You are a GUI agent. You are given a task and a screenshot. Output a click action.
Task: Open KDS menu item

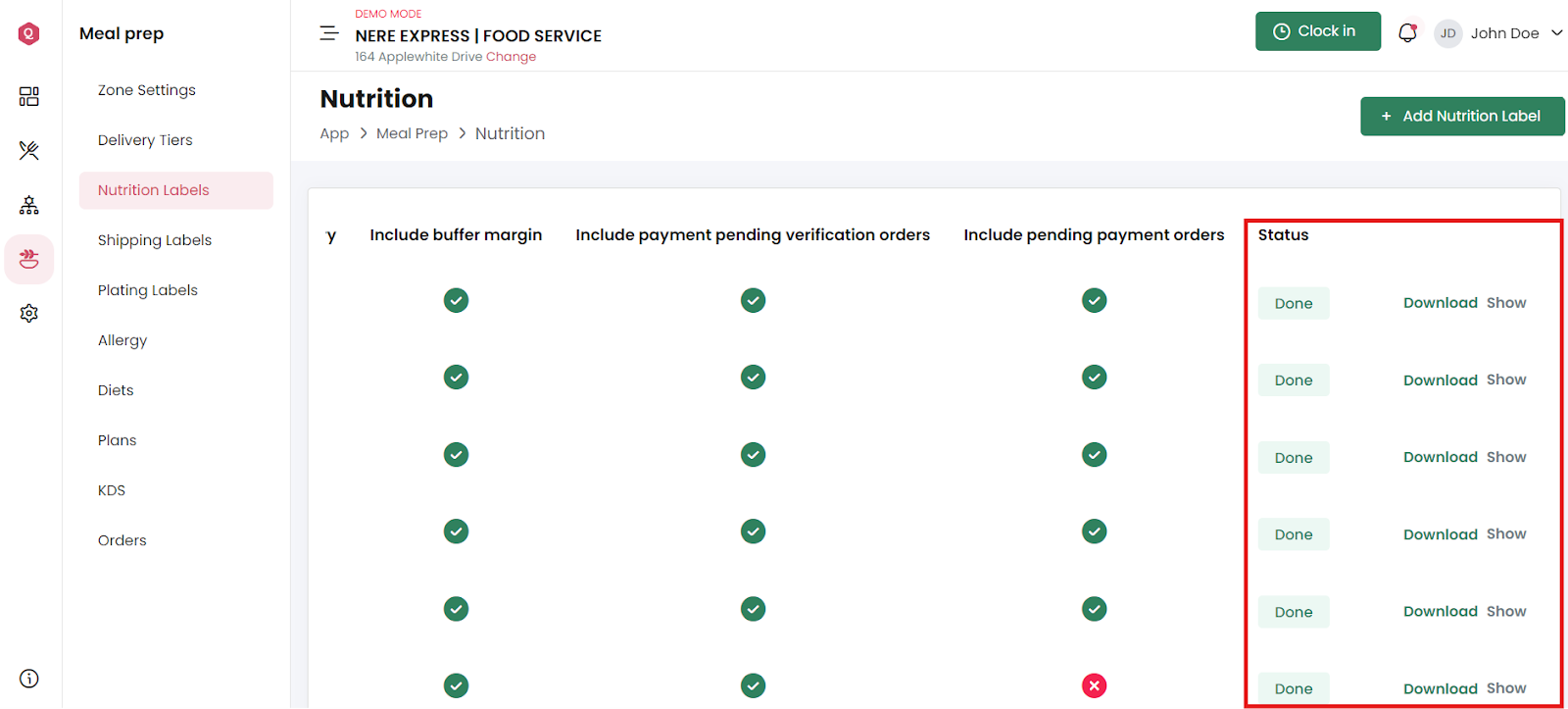[x=112, y=490]
